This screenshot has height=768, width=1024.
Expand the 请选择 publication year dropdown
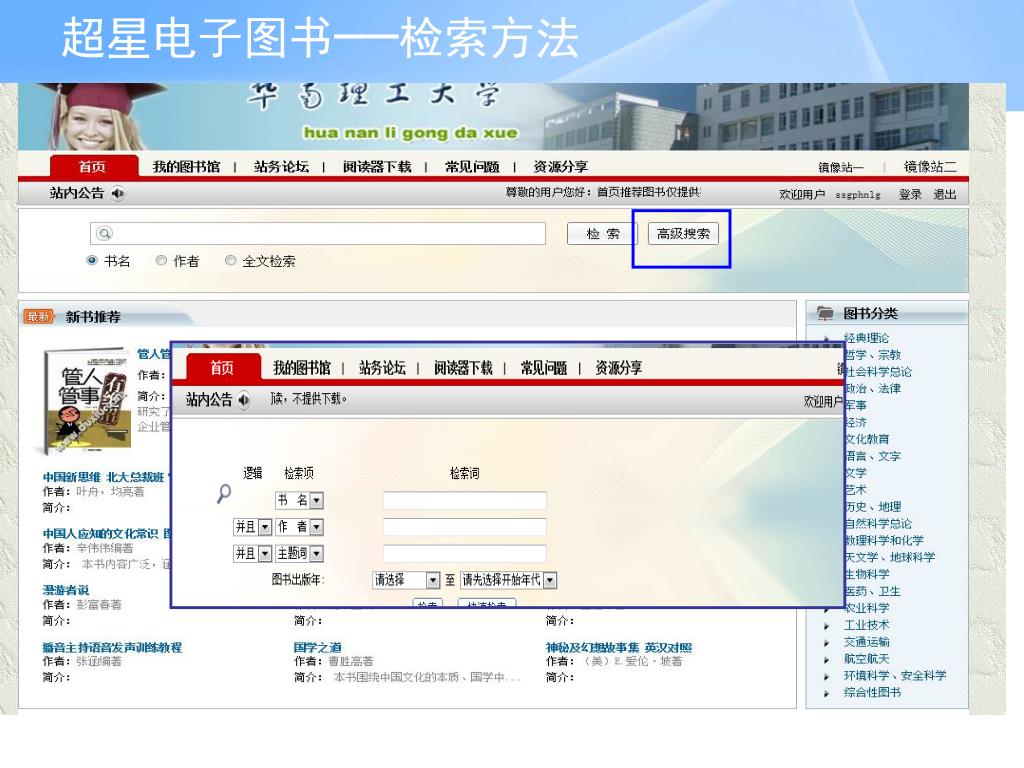(433, 580)
